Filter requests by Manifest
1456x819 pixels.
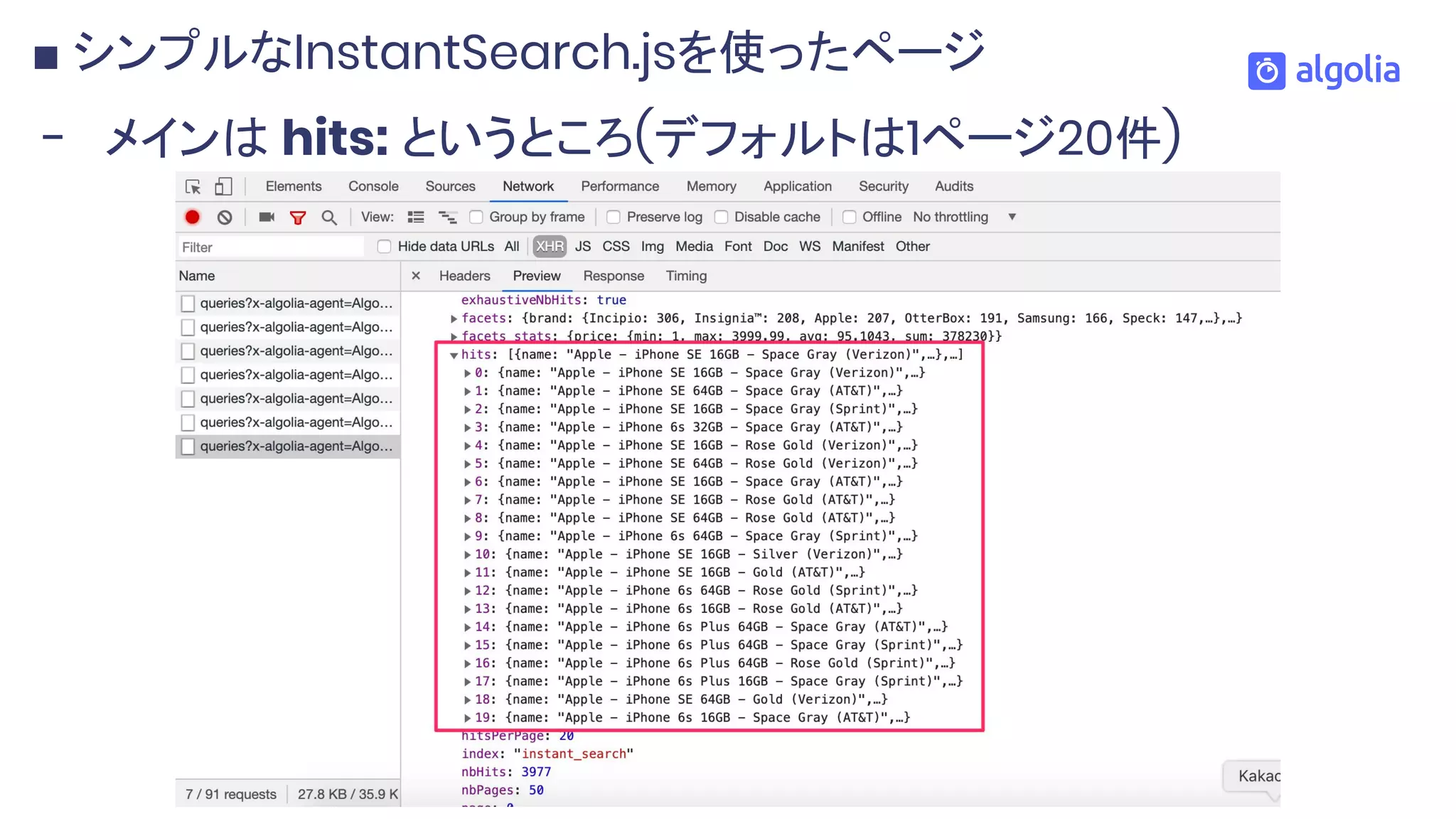pyautogui.click(x=858, y=247)
